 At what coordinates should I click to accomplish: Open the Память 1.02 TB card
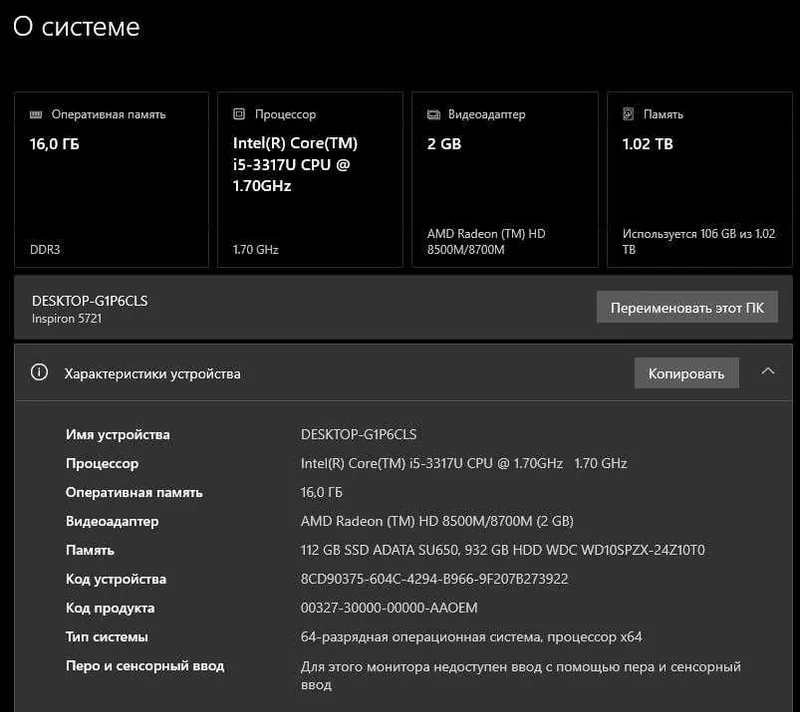coord(699,180)
